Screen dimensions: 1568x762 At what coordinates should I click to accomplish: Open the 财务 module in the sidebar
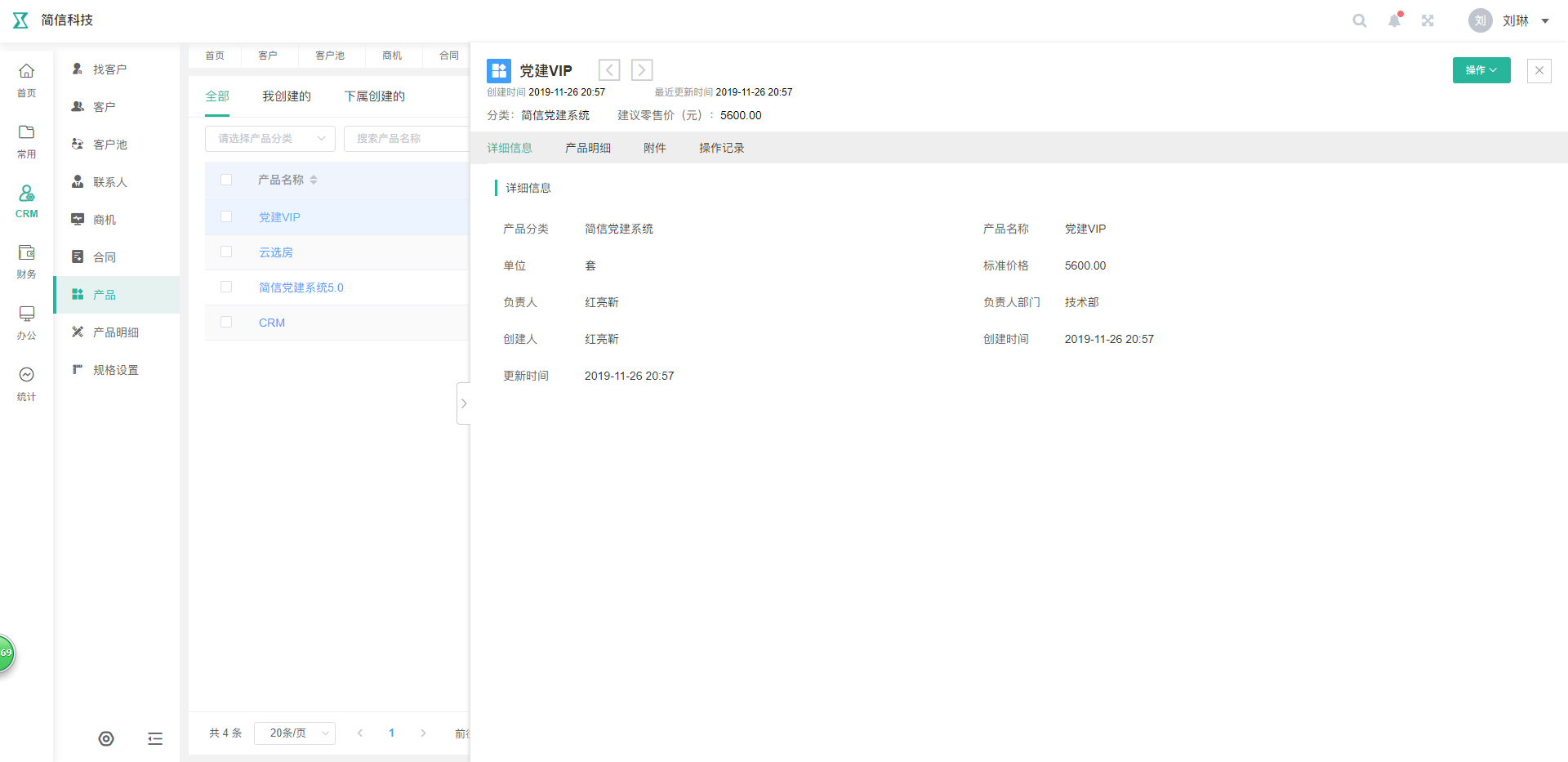click(26, 261)
